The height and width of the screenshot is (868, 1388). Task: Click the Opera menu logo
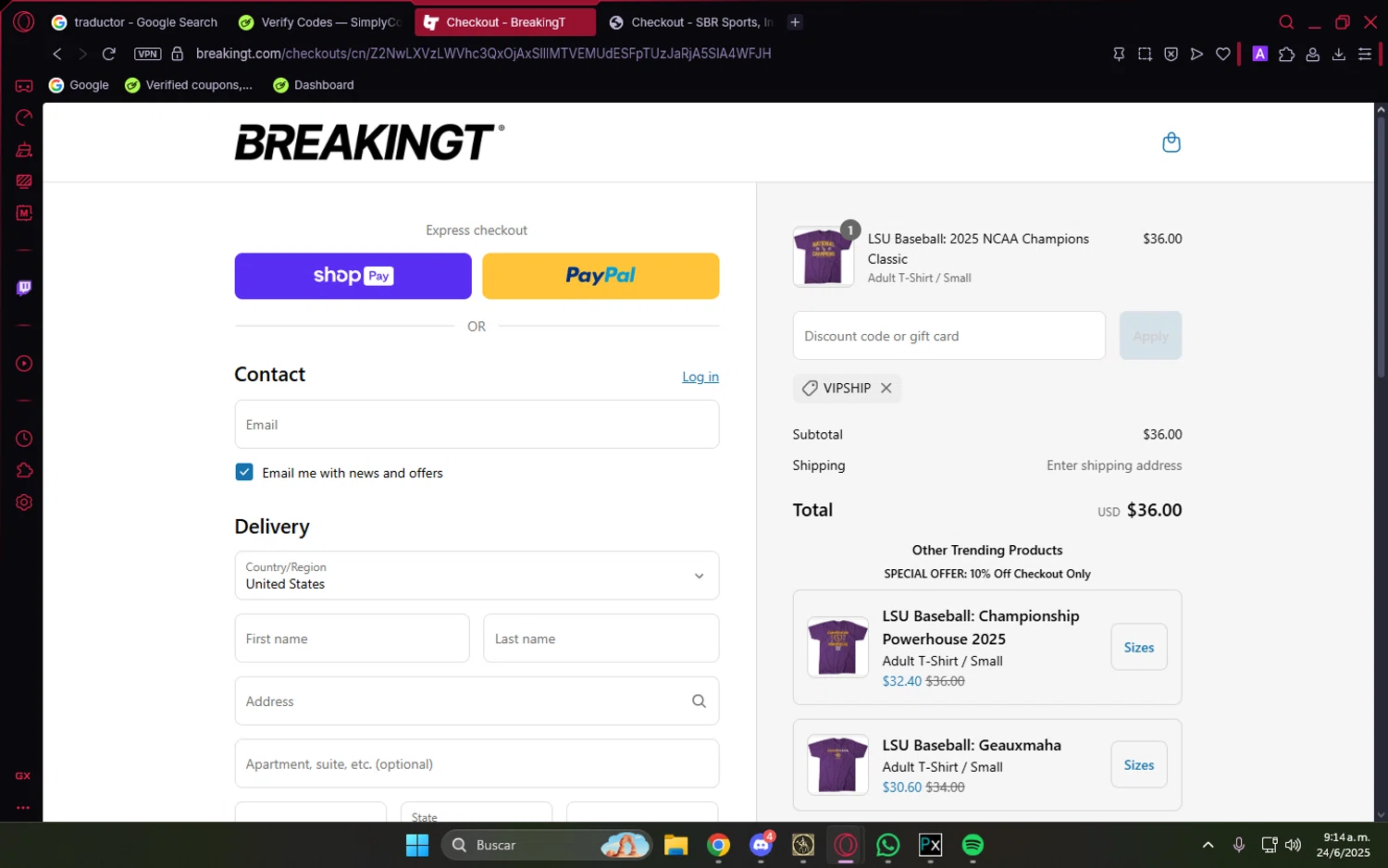pos(24,21)
